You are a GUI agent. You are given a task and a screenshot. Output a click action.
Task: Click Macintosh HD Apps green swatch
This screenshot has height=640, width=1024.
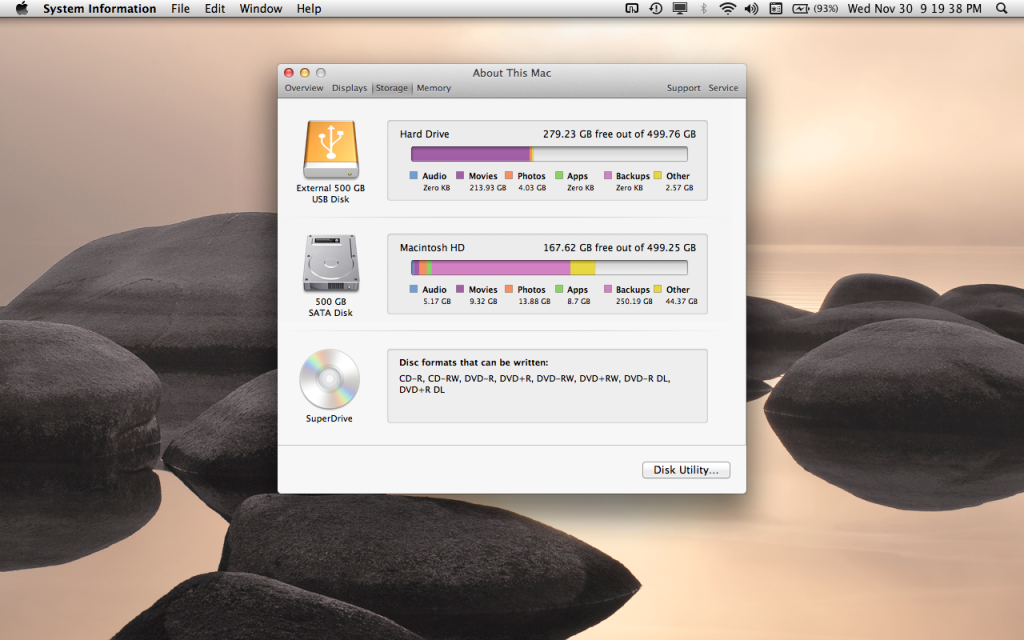[559, 289]
